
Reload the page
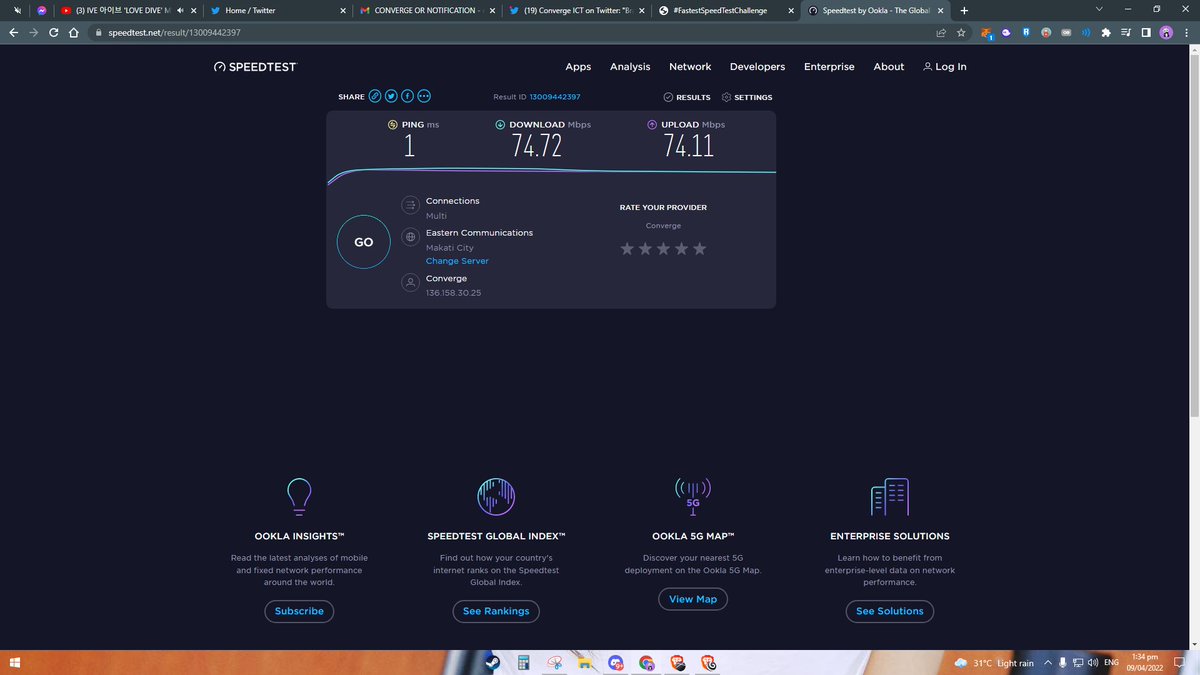click(53, 32)
